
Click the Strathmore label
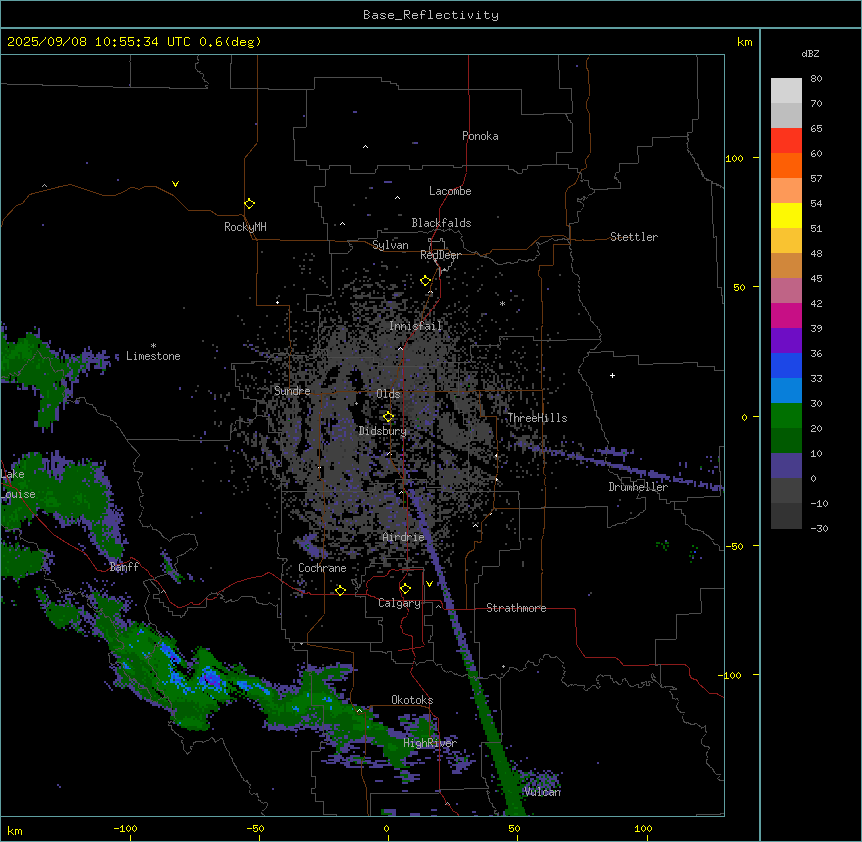coord(516,608)
